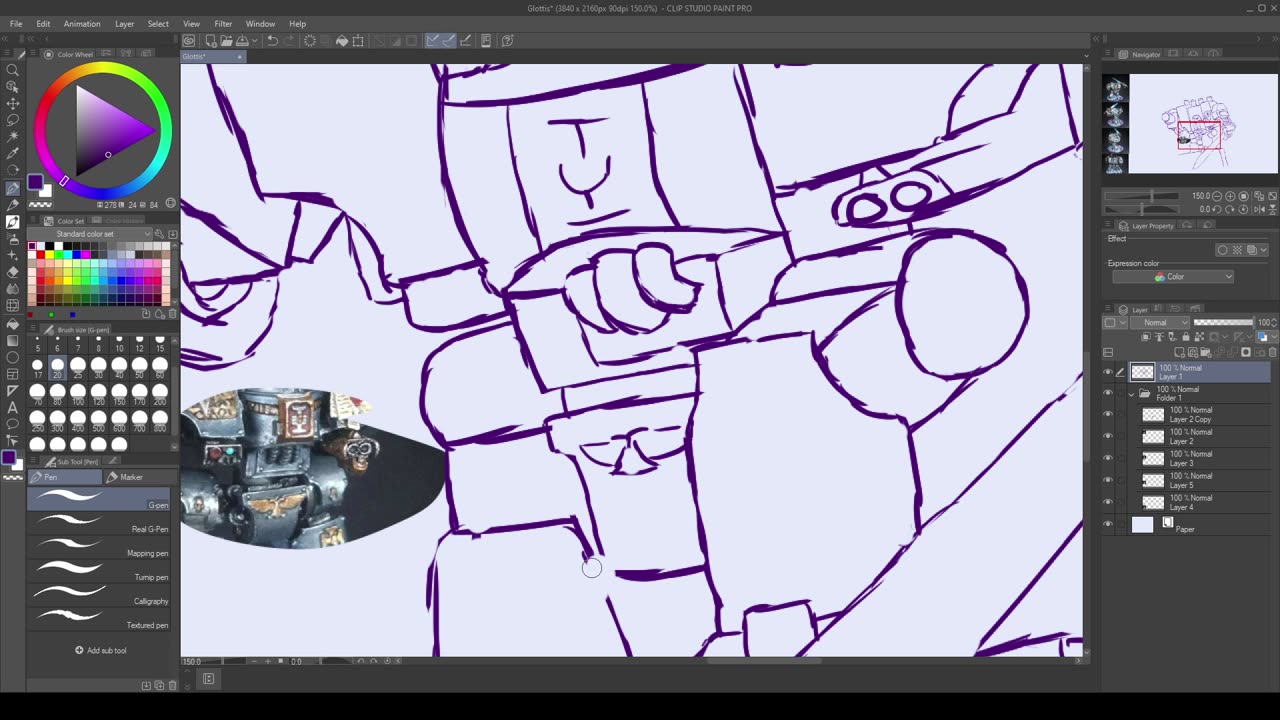Image resolution: width=1280 pixels, height=720 pixels.
Task: Open the File menu
Action: tap(16, 23)
